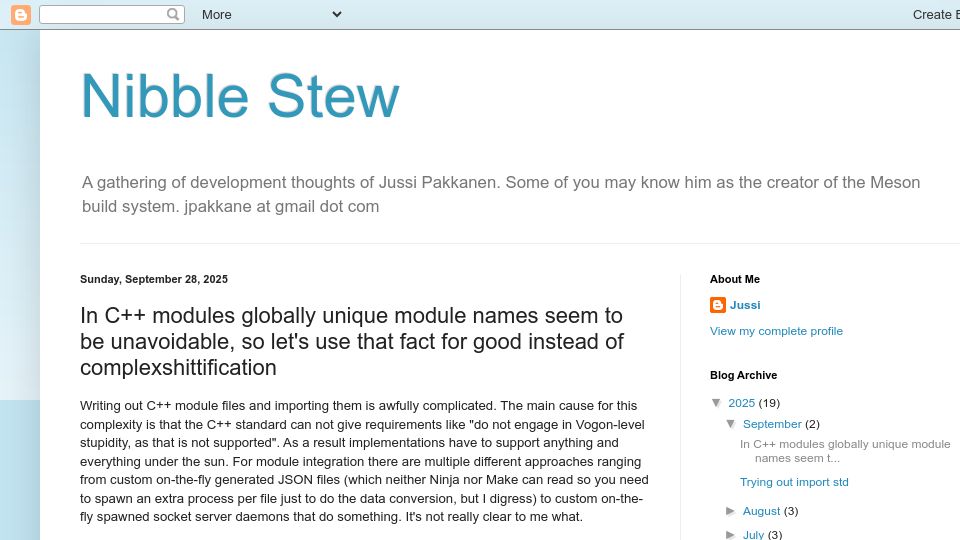
Task: Open the Blogger logo icon in navbar
Action: (x=21, y=15)
